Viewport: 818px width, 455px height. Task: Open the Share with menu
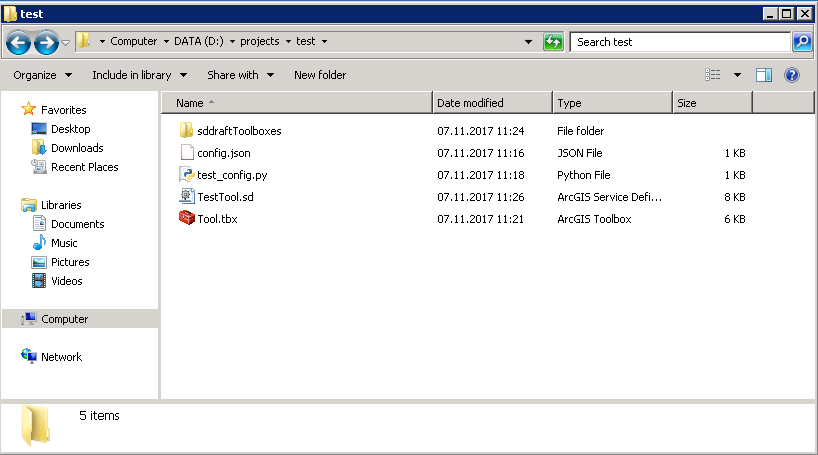pos(240,75)
